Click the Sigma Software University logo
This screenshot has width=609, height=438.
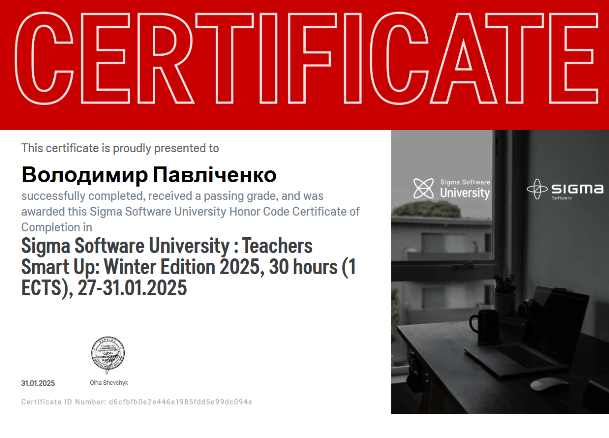pyautogui.click(x=451, y=189)
